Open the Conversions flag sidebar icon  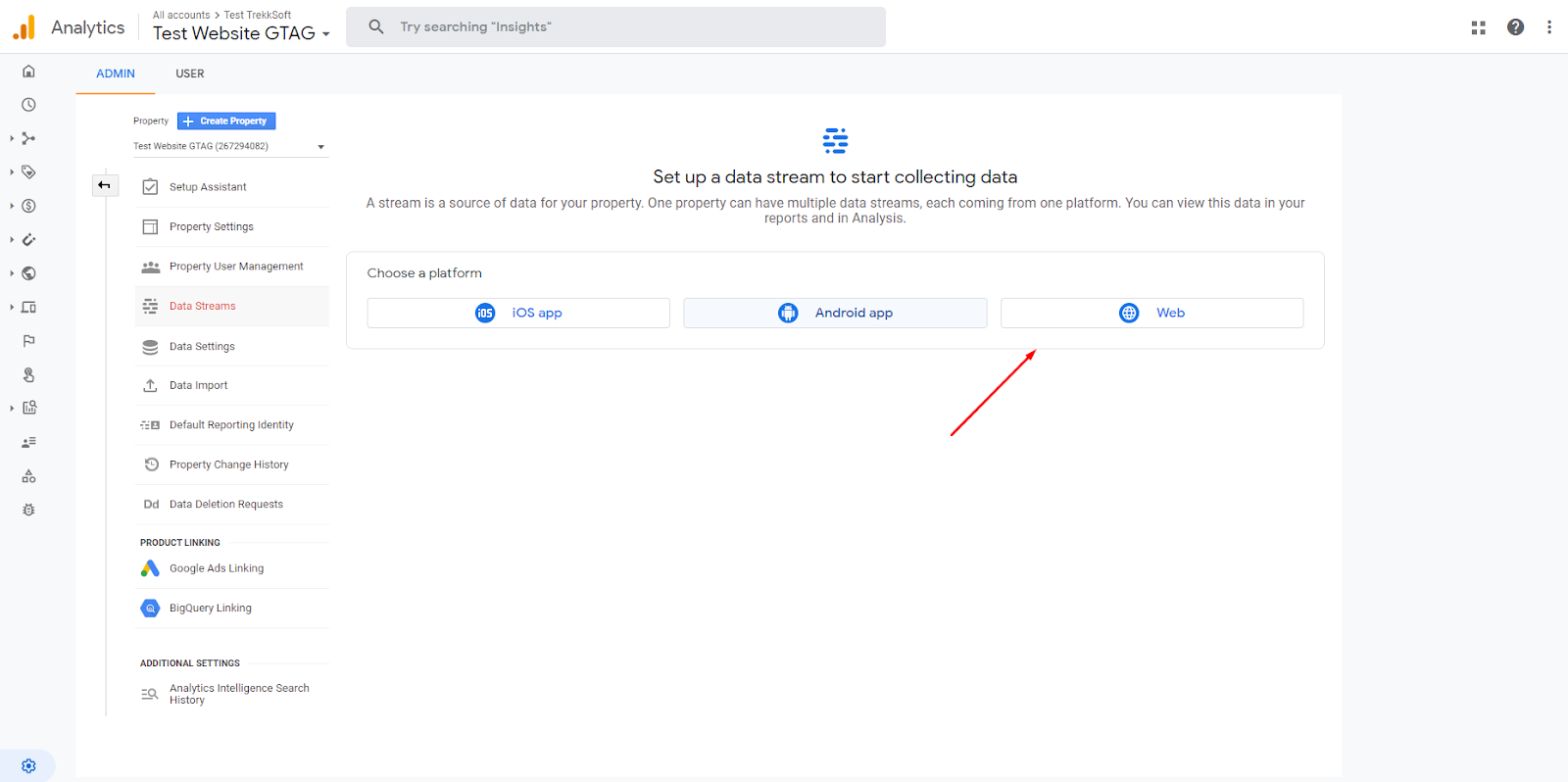(28, 341)
